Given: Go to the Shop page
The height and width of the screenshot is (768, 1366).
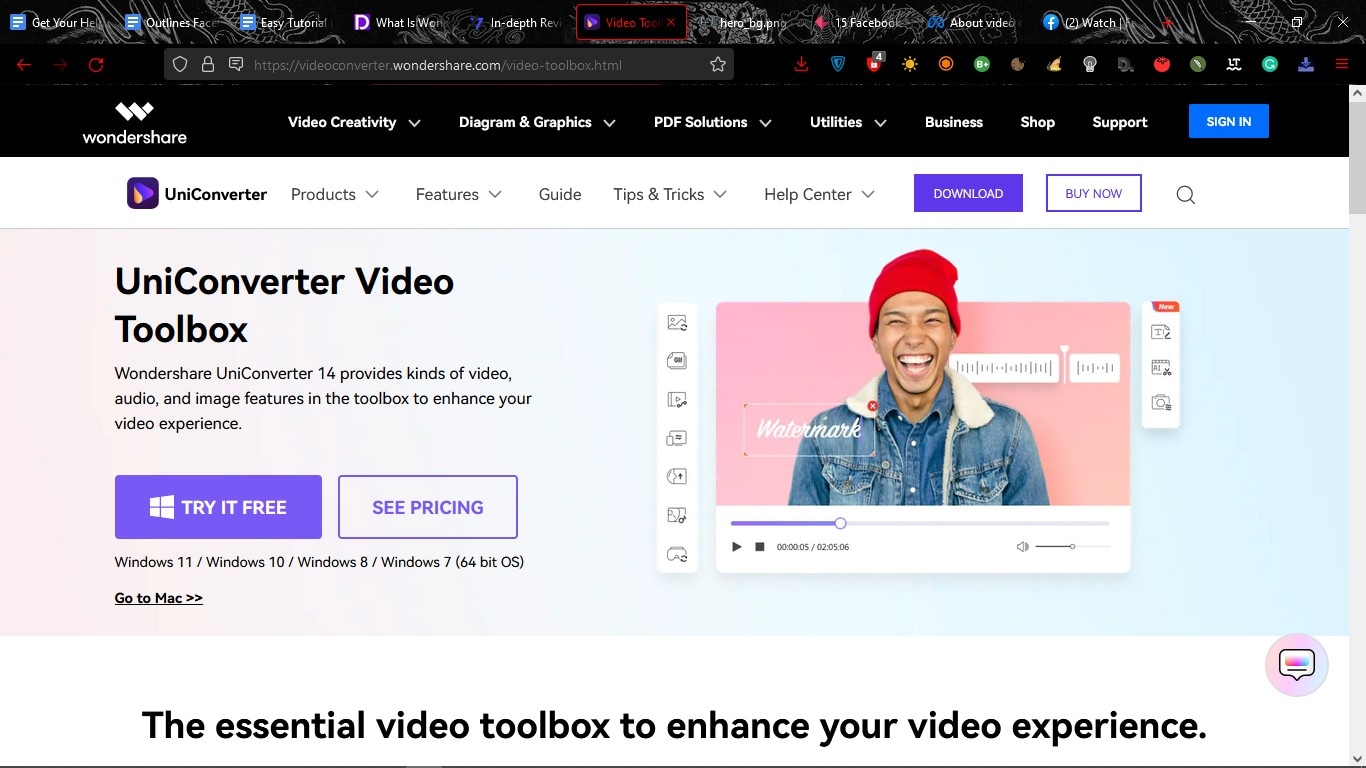Looking at the screenshot, I should pos(1037,122).
